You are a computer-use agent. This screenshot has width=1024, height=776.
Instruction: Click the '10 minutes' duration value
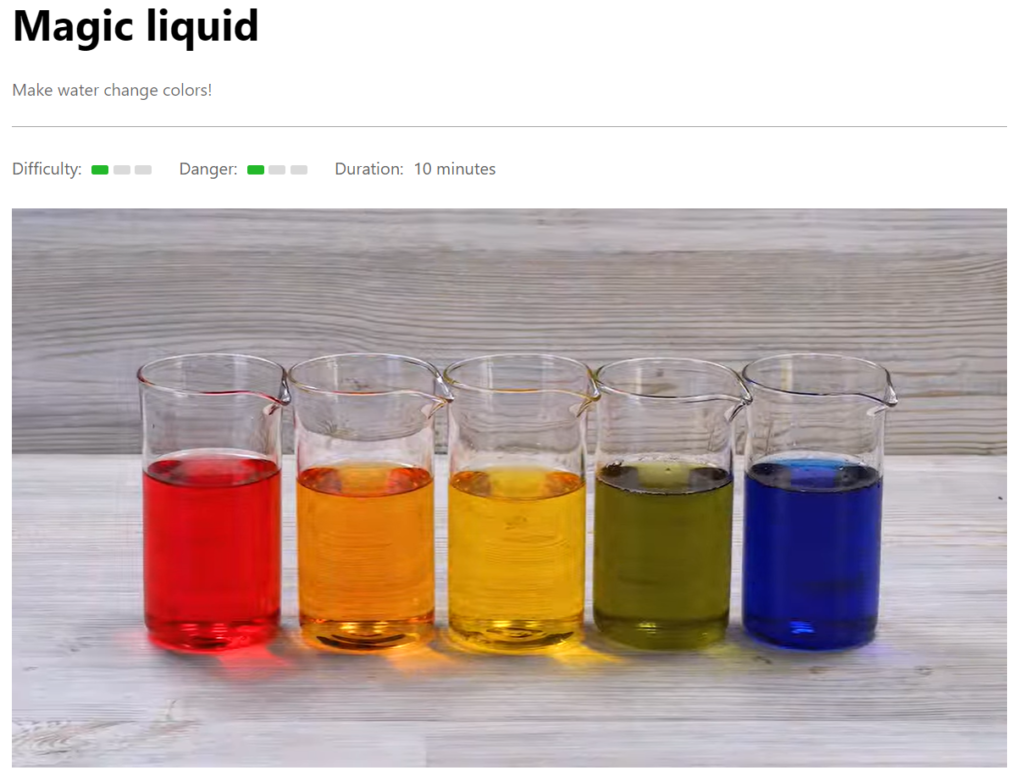[x=455, y=169]
